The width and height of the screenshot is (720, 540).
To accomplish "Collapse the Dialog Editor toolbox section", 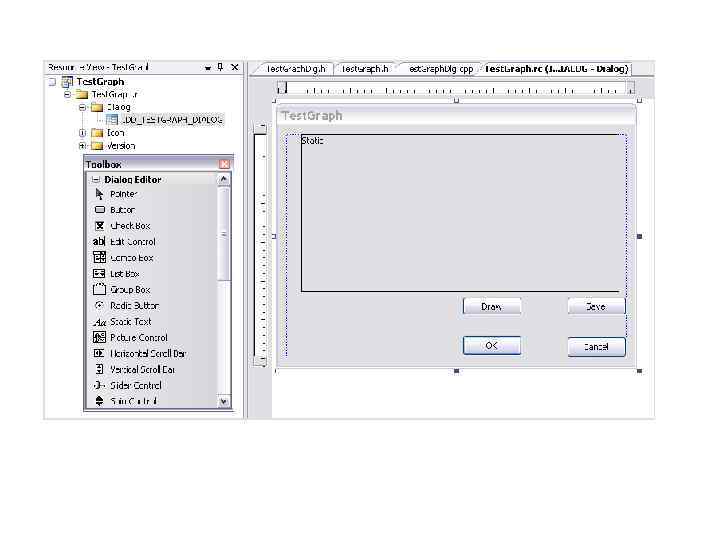I will tap(96, 180).
